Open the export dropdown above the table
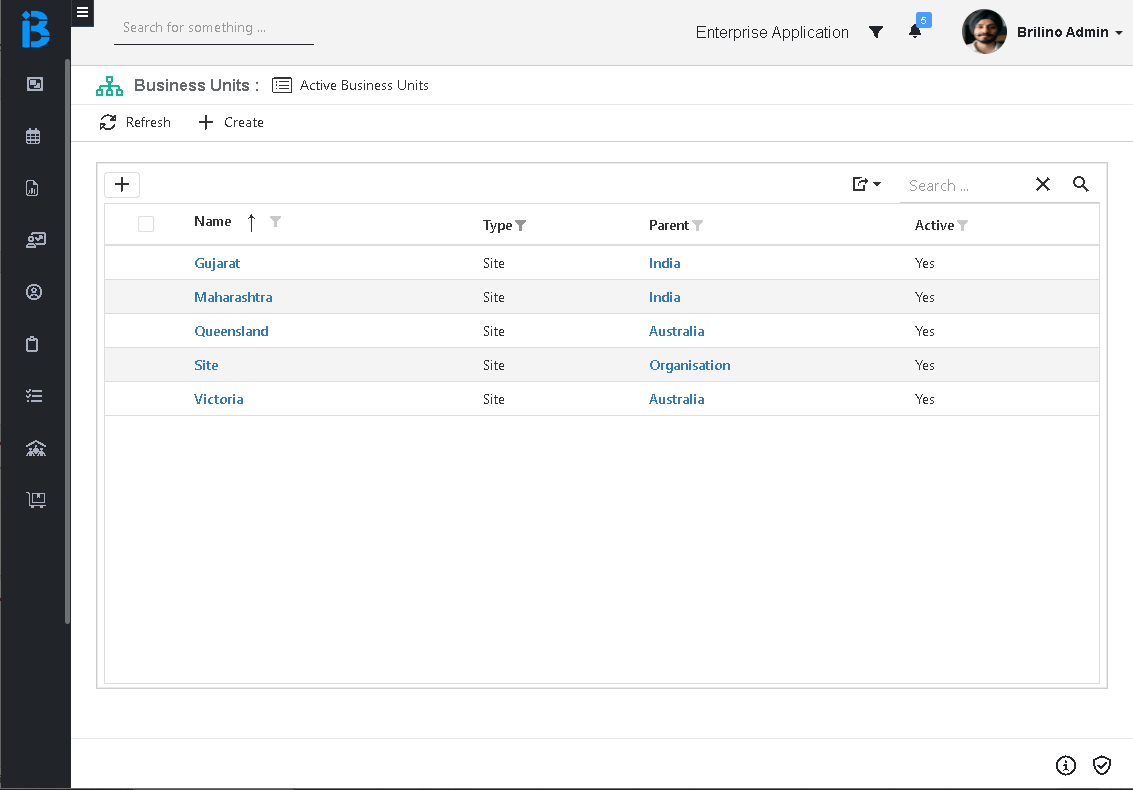Image resolution: width=1133 pixels, height=790 pixels. click(x=866, y=184)
